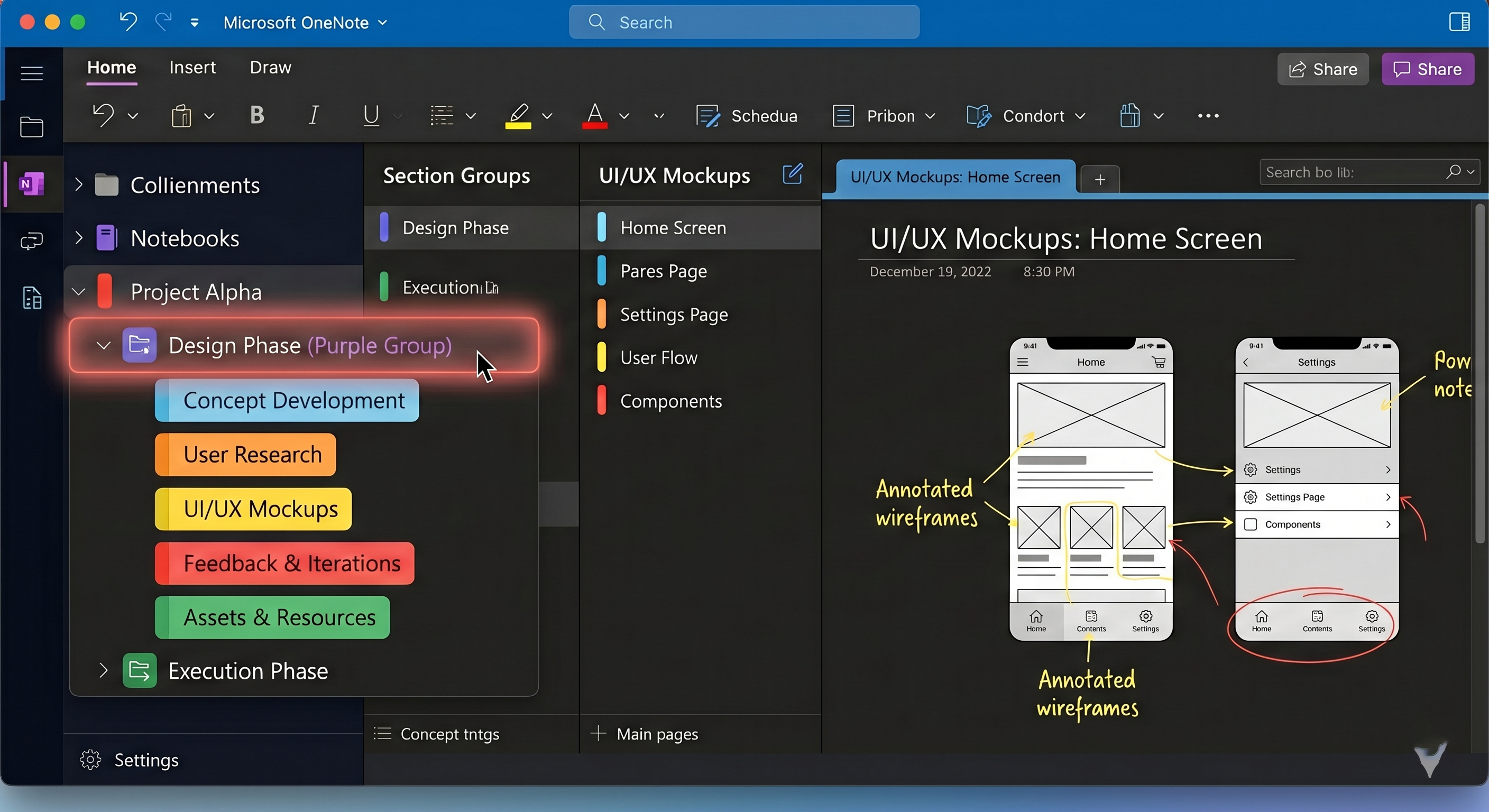This screenshot has height=812, width=1489.
Task: Open the Feedback & Iterations section
Action: click(x=284, y=563)
